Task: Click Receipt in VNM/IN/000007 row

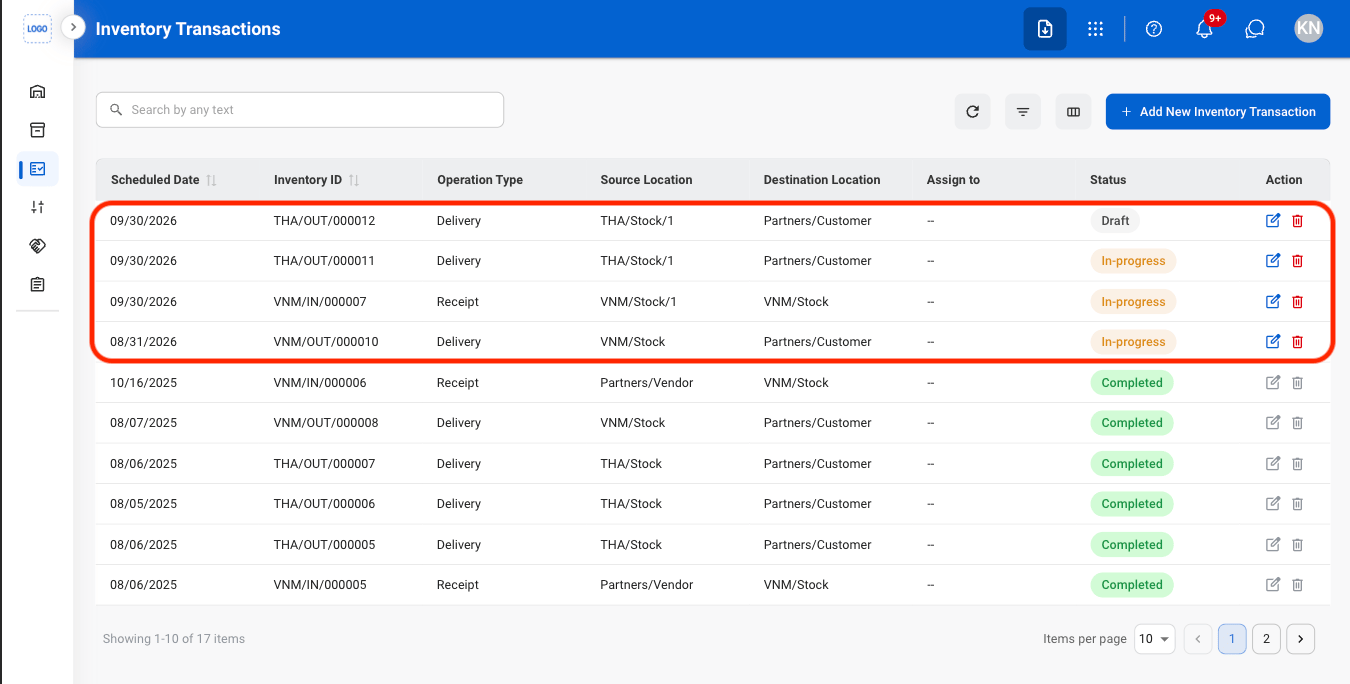Action: pyautogui.click(x=458, y=301)
